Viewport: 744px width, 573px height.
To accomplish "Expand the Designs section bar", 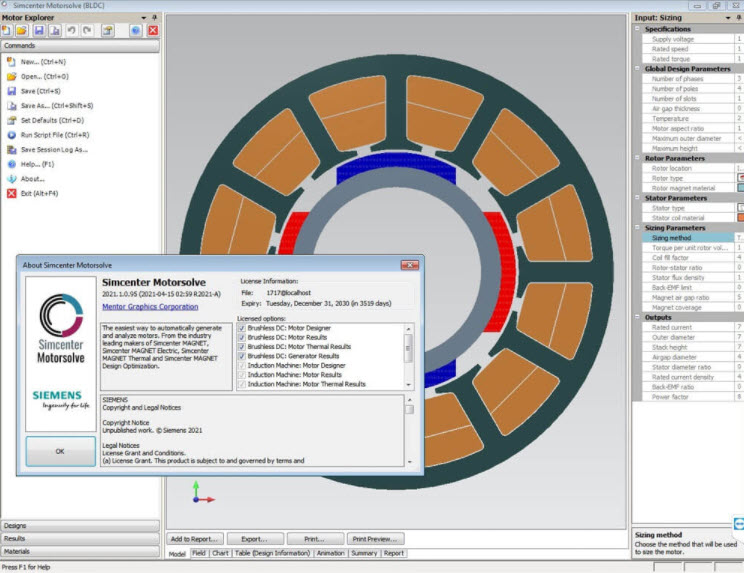I will pos(80,526).
